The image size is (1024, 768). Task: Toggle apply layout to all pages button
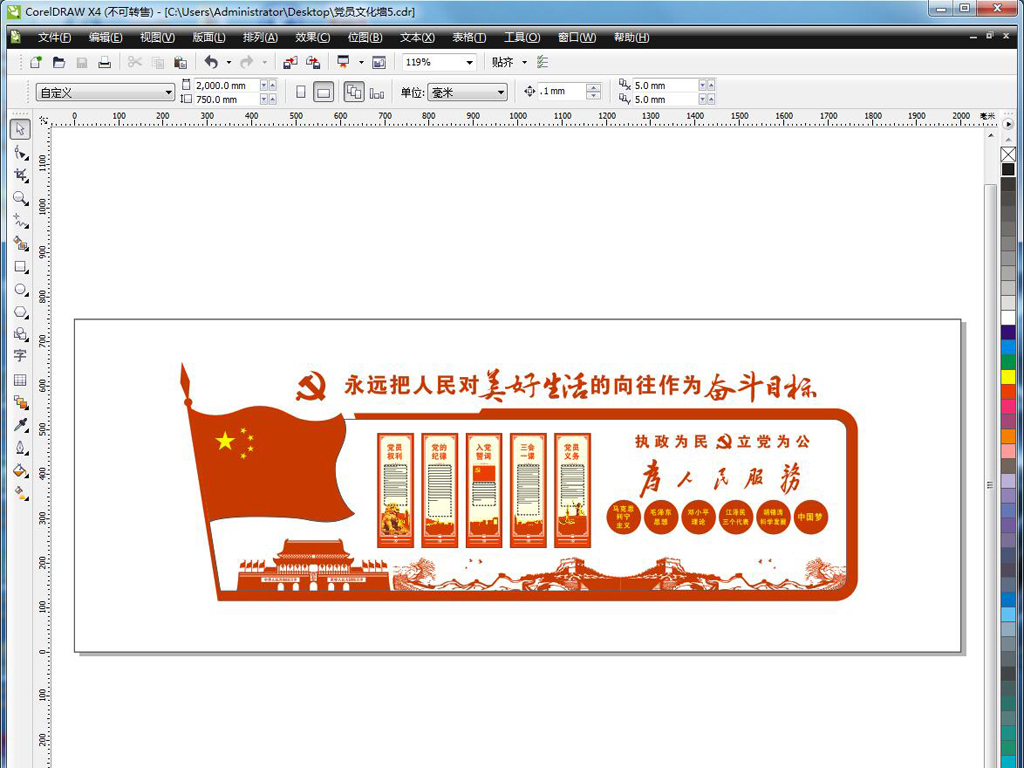pos(354,92)
